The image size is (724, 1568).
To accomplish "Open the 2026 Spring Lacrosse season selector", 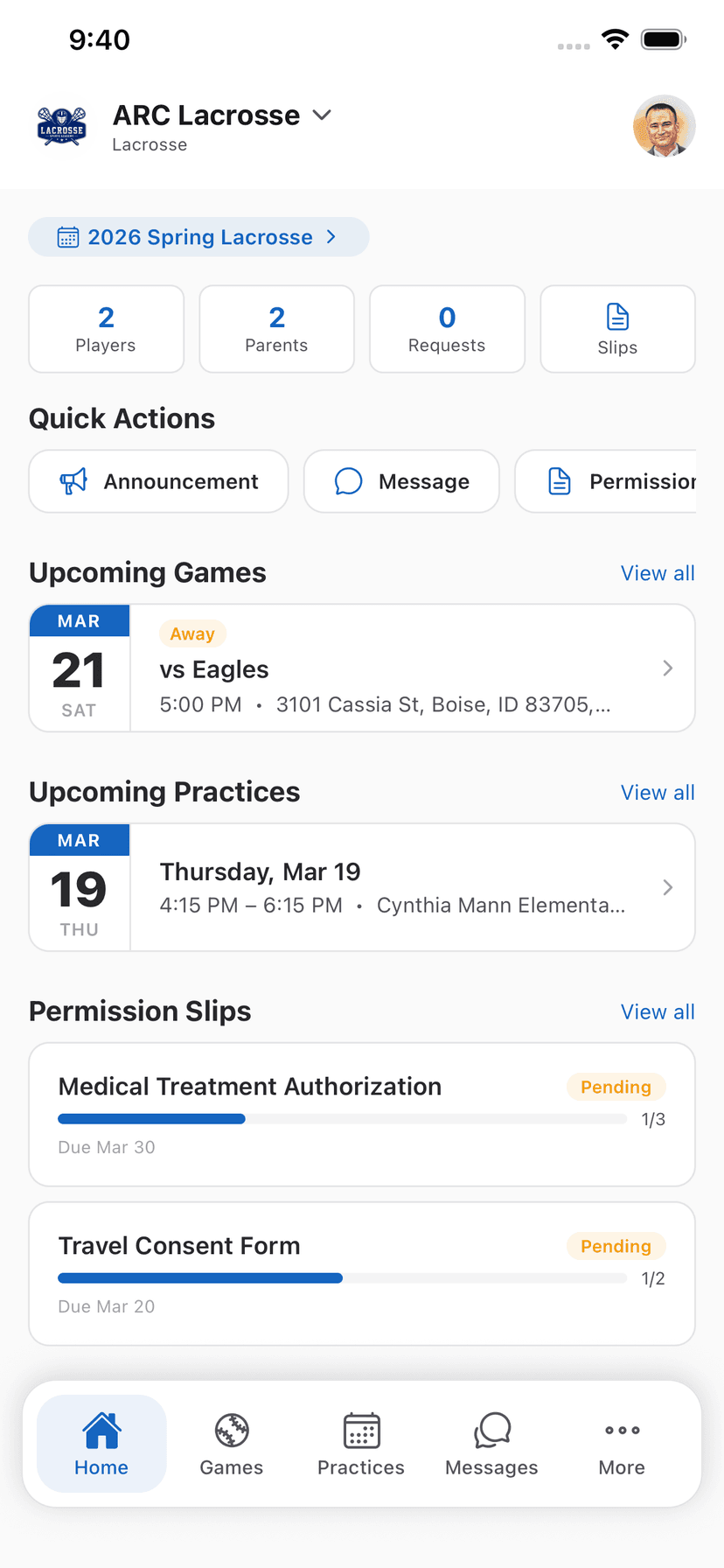I will (x=198, y=237).
